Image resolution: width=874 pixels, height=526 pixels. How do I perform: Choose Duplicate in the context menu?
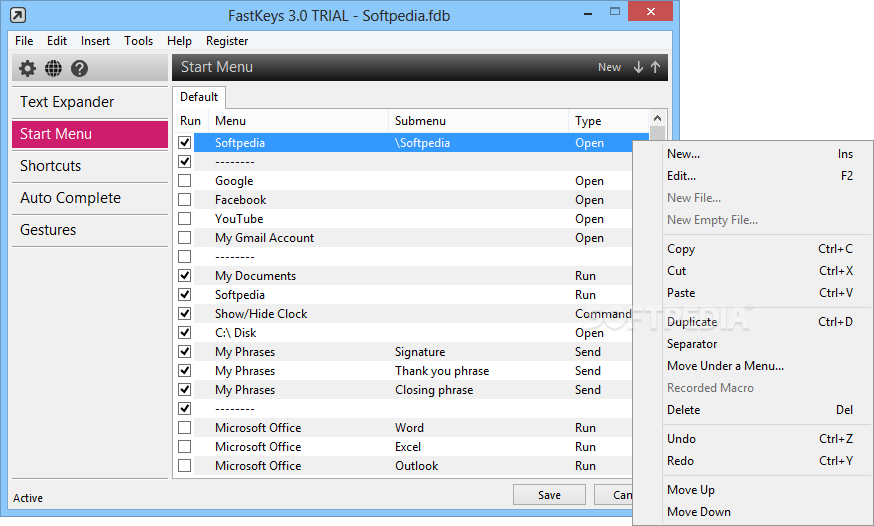click(x=760, y=322)
